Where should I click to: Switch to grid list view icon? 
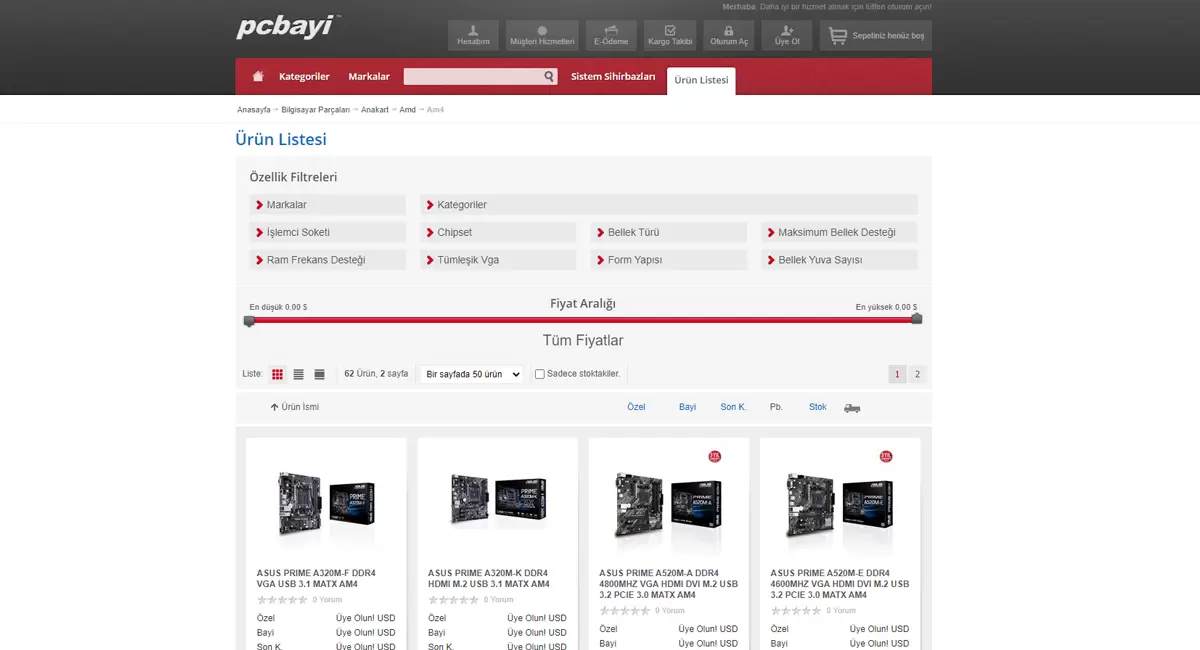(x=277, y=374)
